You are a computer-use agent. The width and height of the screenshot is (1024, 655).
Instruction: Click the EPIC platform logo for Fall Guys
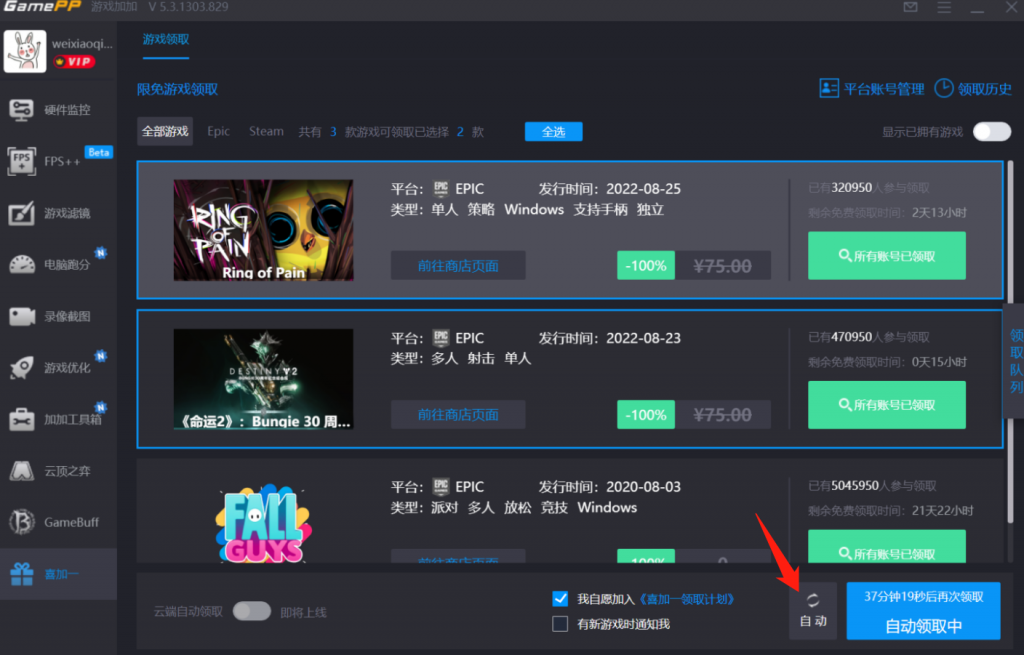[441, 487]
